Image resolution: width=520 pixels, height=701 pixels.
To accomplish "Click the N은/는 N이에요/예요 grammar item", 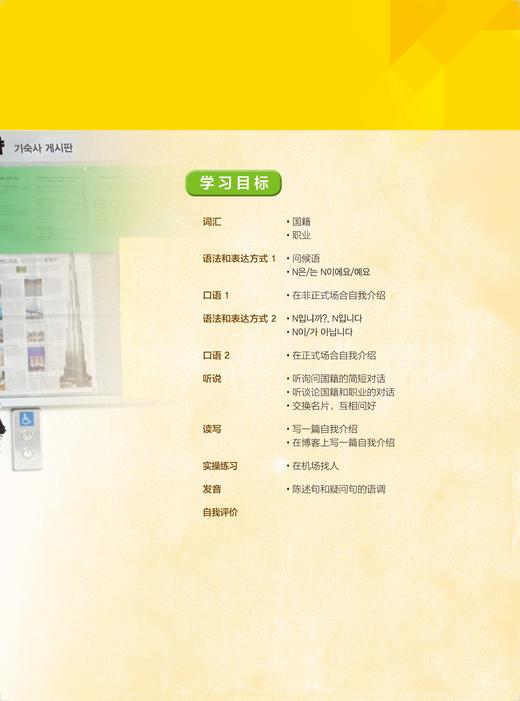I will pyautogui.click(x=331, y=272).
